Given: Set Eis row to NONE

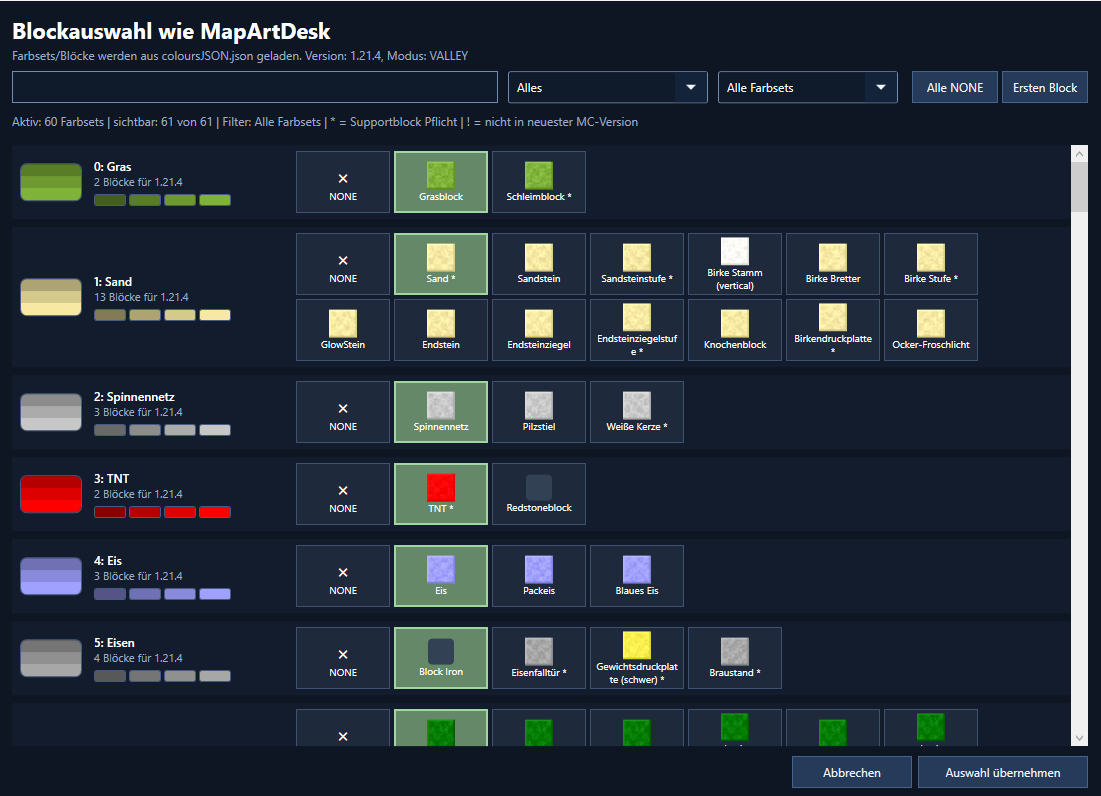Looking at the screenshot, I should (x=343, y=576).
